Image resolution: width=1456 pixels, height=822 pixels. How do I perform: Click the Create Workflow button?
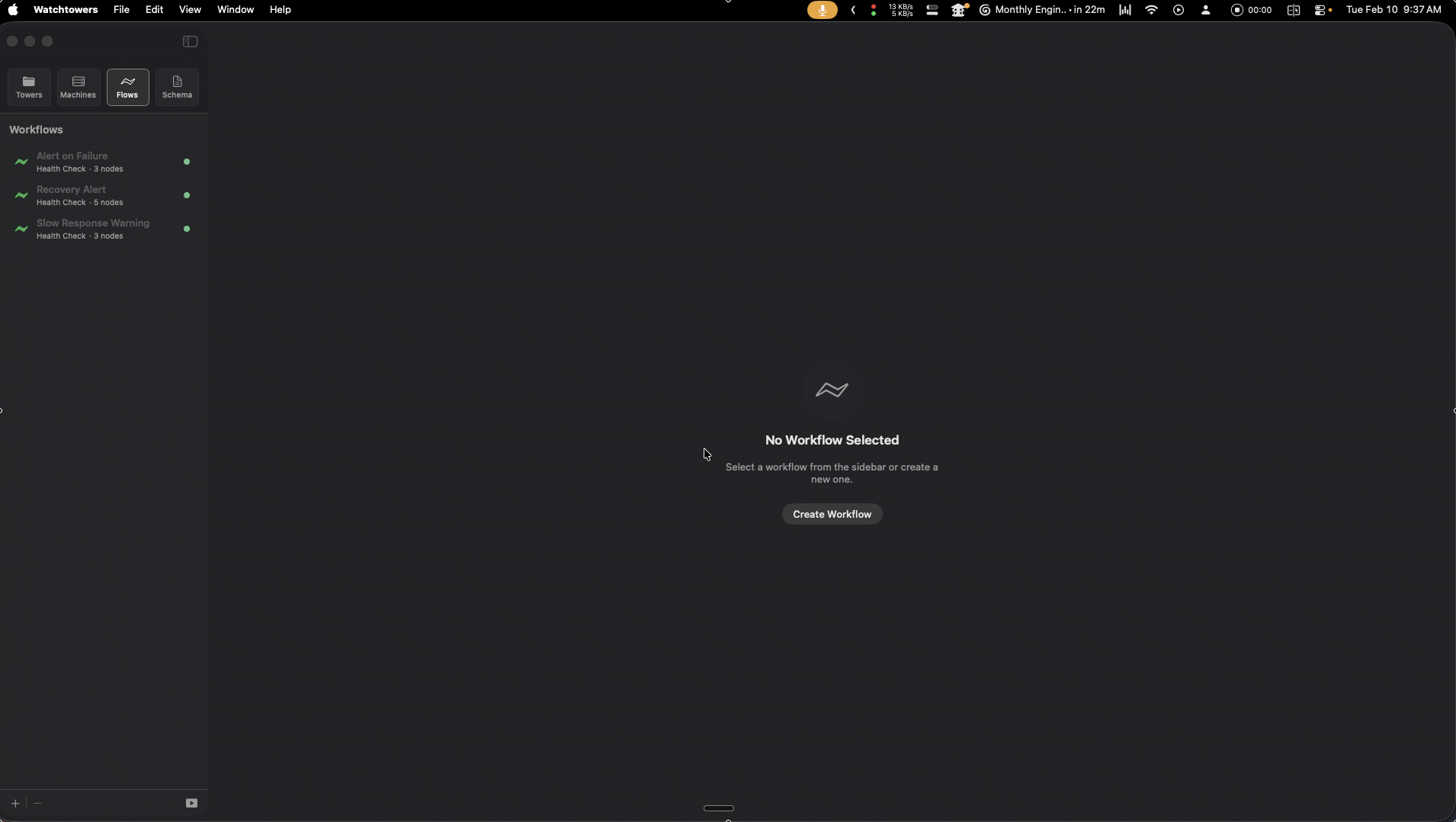(x=832, y=514)
